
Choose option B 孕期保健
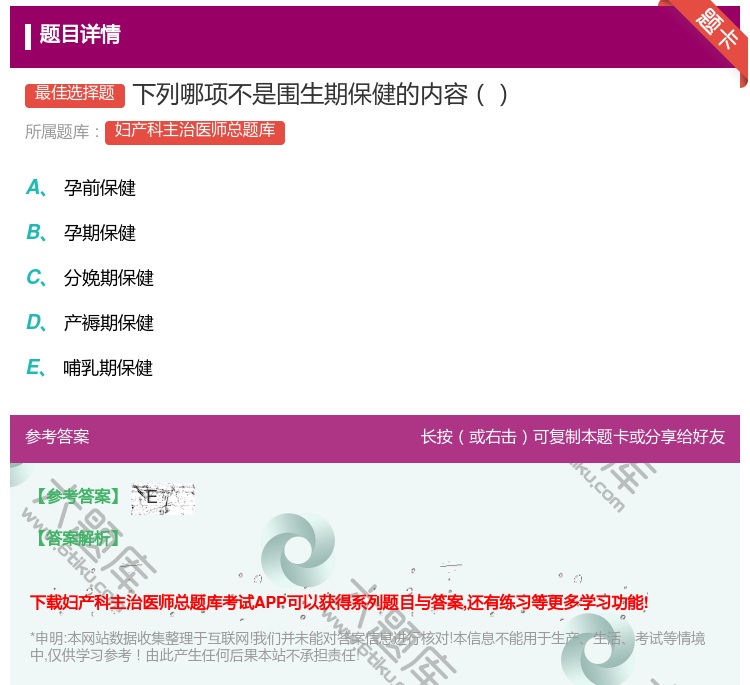point(99,233)
